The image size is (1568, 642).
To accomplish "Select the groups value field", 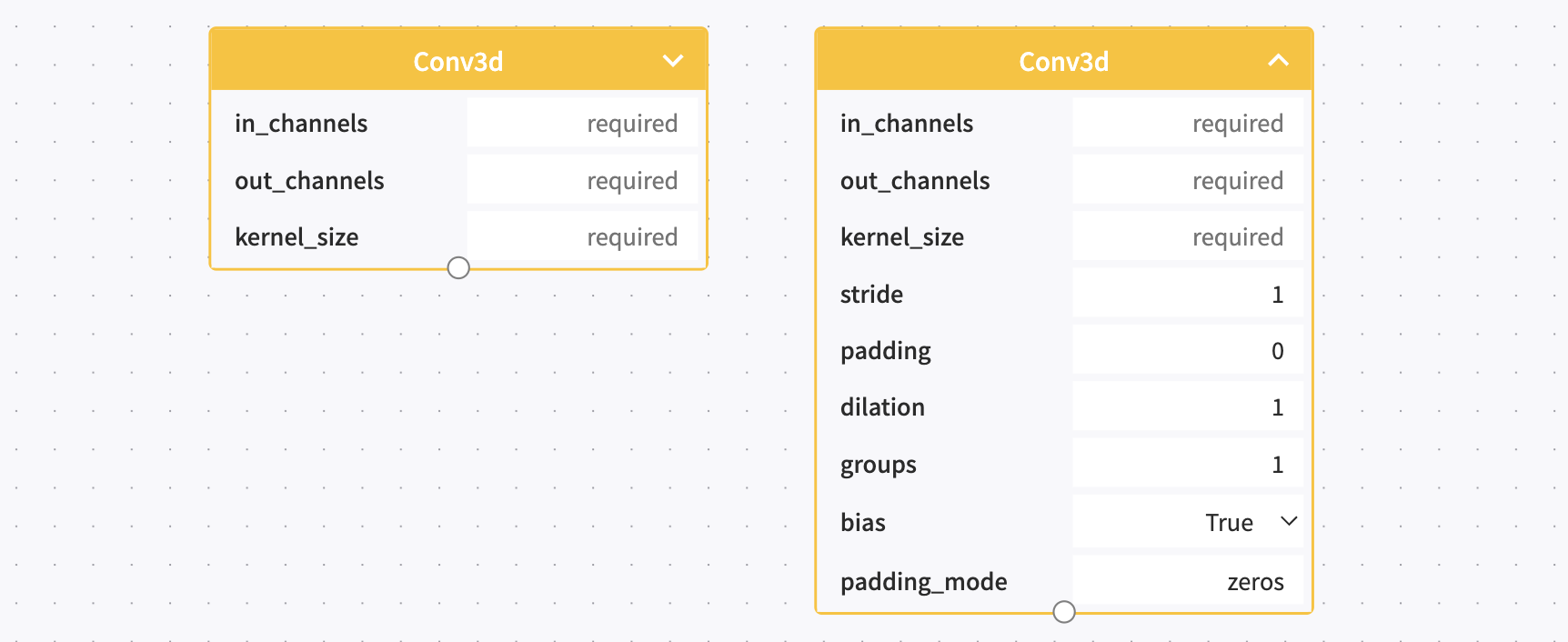I will (1188, 464).
